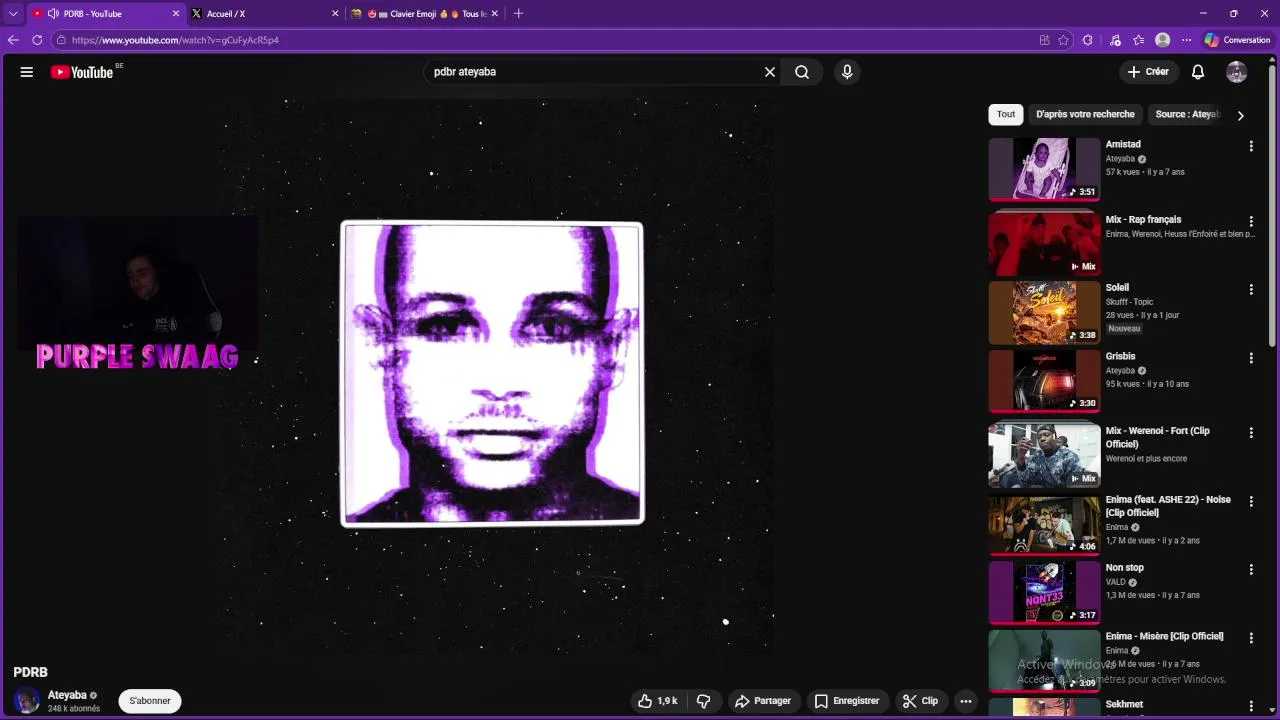Clear the search text with the X icon

pos(770,72)
